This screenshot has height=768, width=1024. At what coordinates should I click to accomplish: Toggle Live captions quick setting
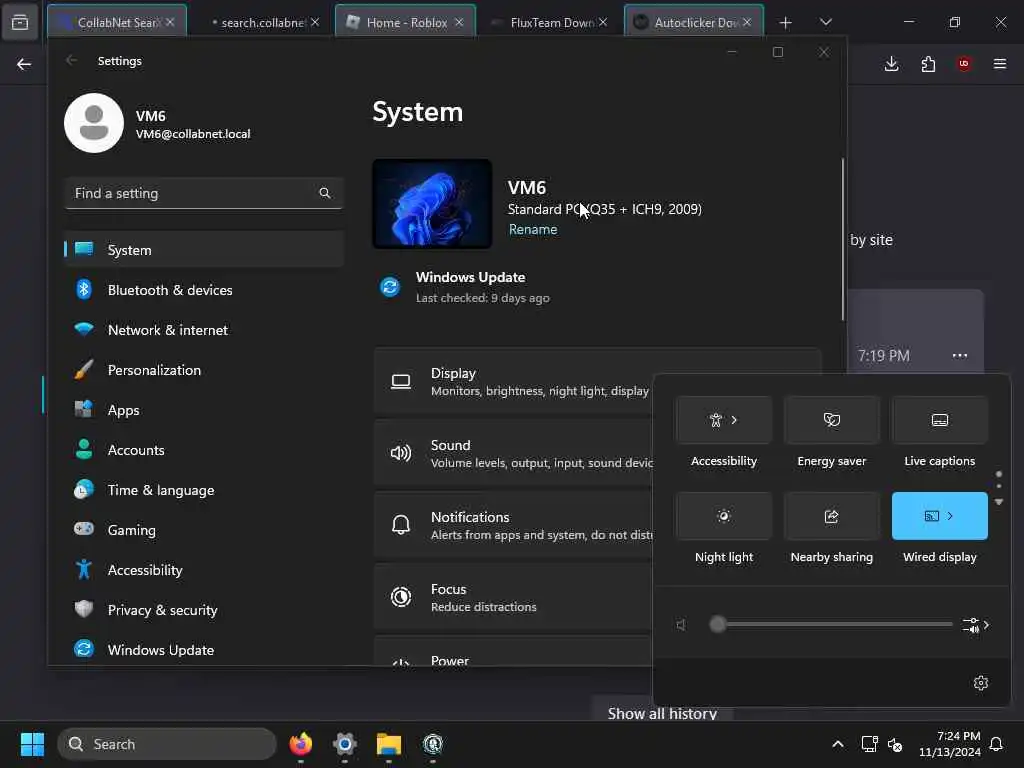click(x=940, y=420)
